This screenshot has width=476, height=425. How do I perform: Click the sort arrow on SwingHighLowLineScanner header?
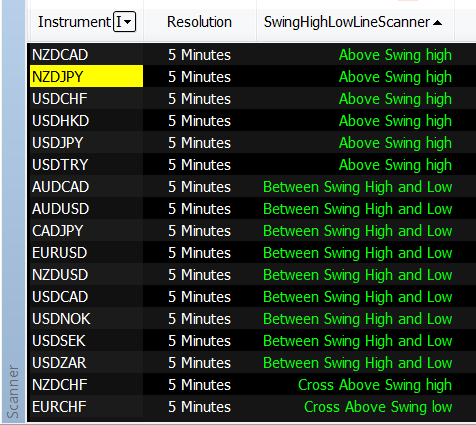coord(437,23)
